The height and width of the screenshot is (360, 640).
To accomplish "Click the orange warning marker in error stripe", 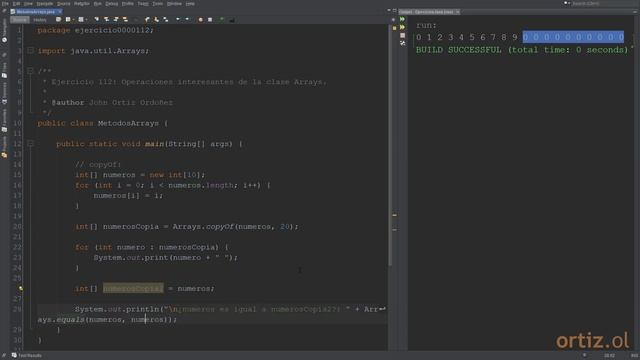I will pyautogui.click(x=394, y=215).
